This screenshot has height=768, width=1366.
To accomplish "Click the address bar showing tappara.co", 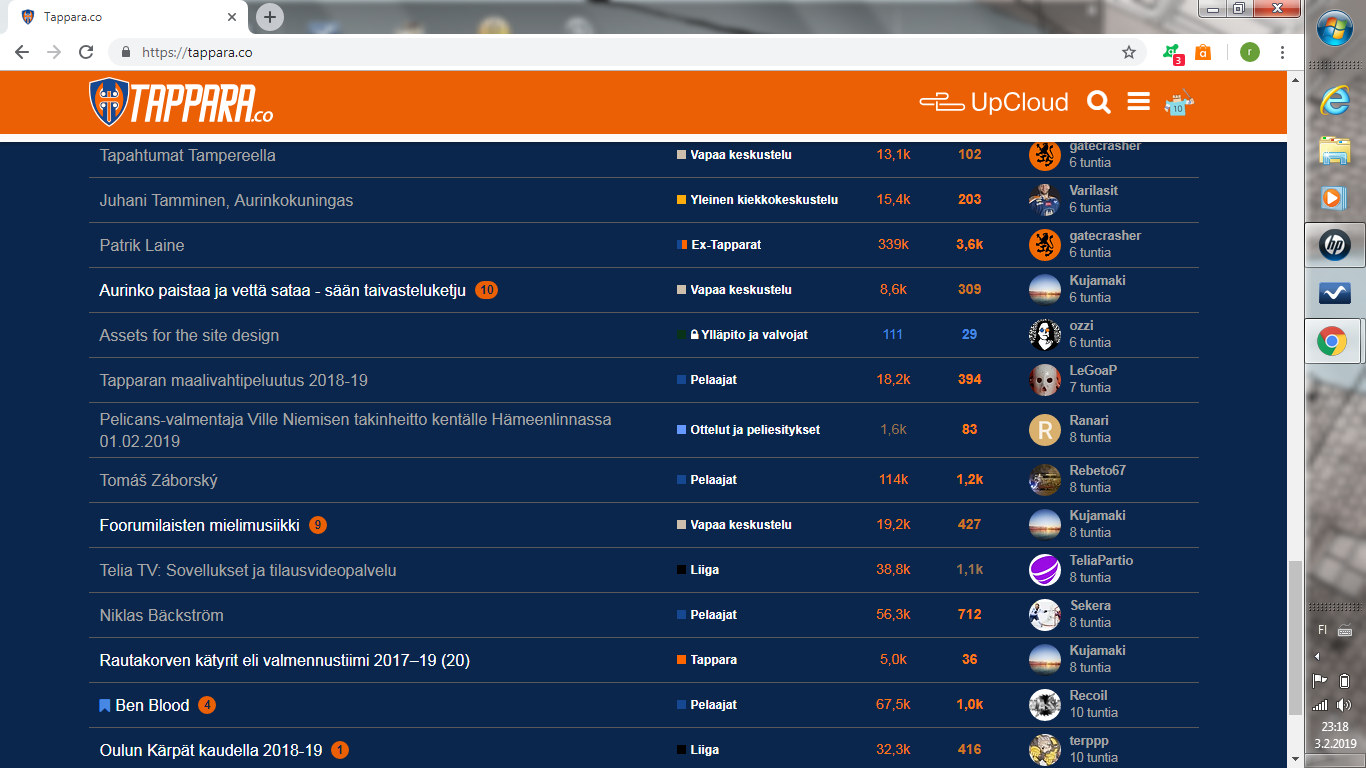I will (600, 52).
